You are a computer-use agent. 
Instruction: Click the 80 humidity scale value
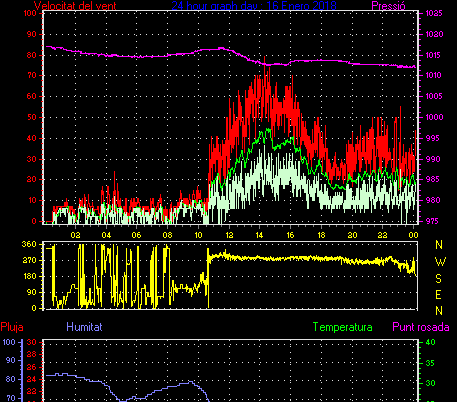11,379
